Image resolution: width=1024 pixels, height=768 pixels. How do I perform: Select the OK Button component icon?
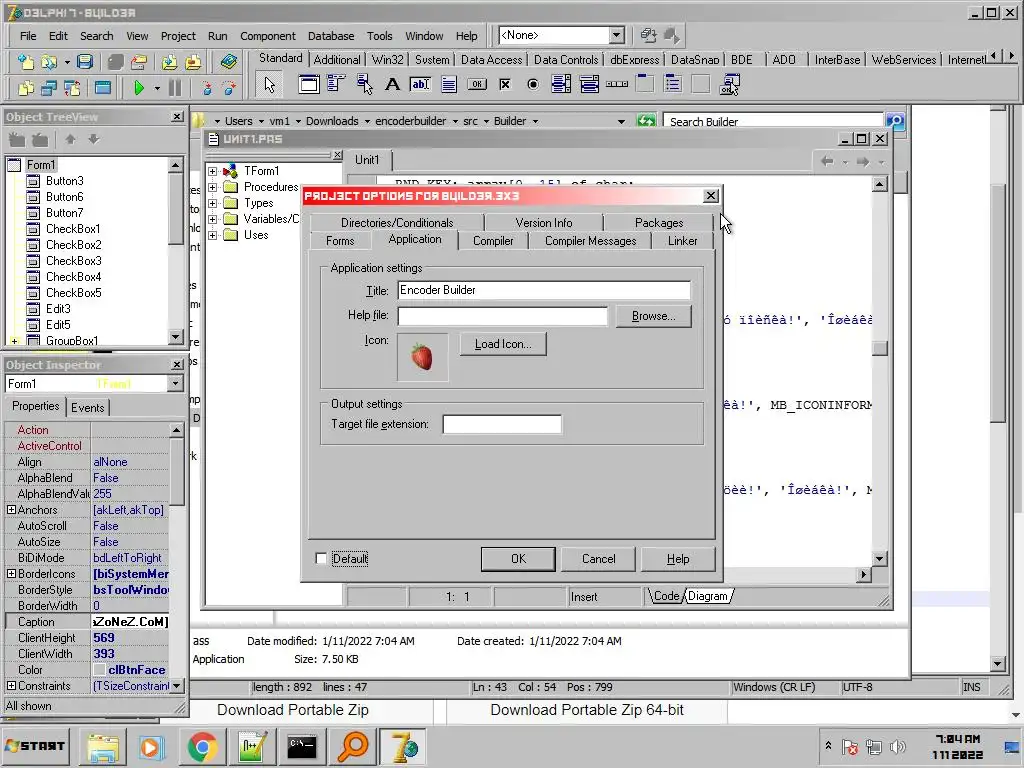tap(477, 84)
